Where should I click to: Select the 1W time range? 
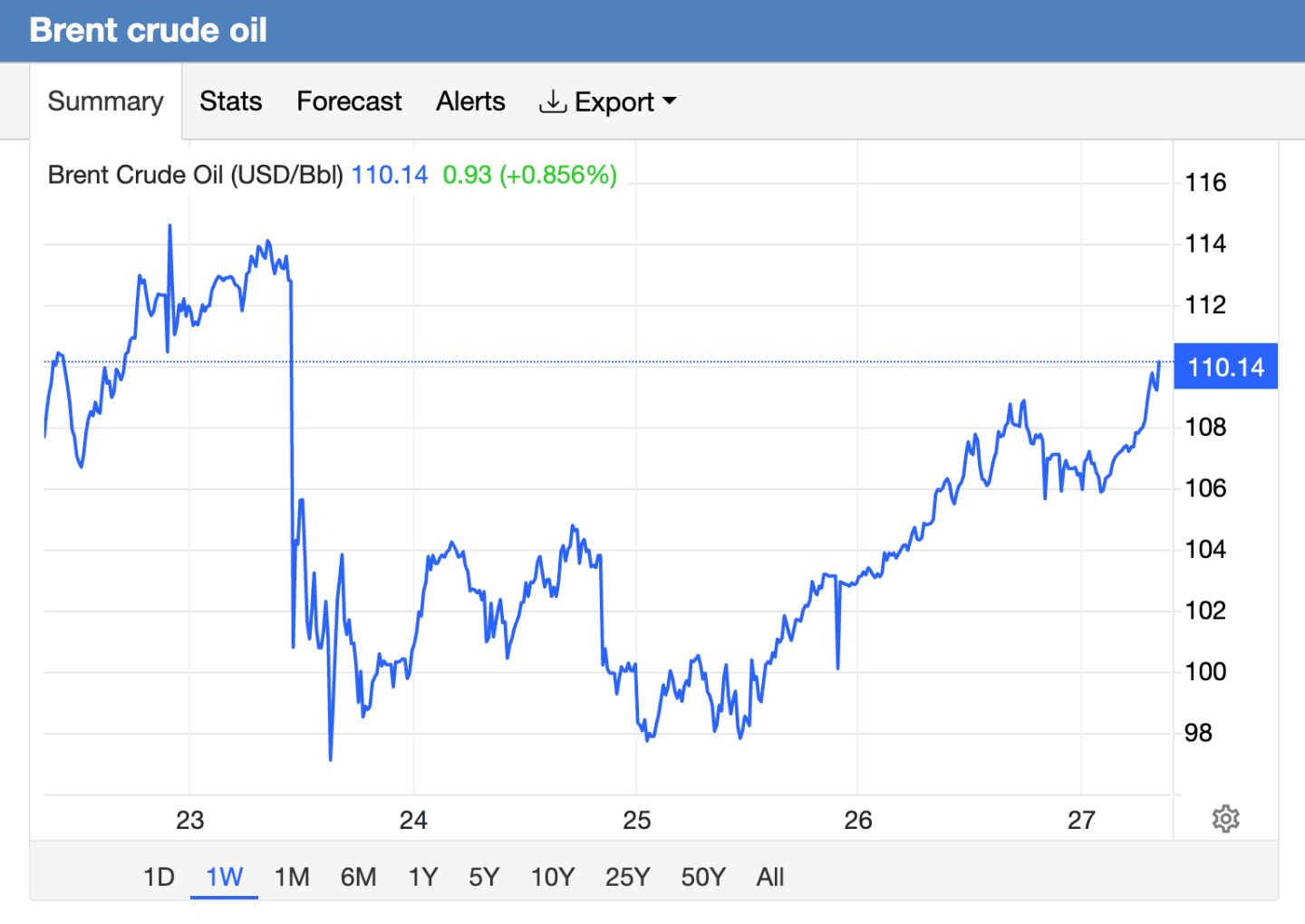pos(224,877)
